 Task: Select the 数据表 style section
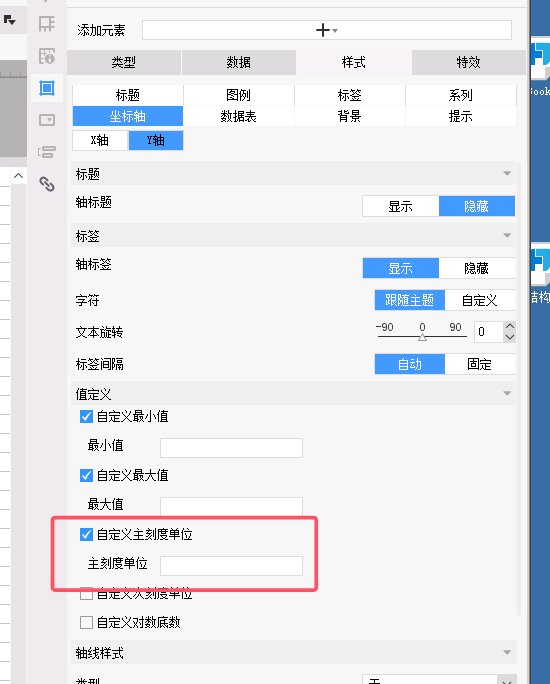coord(239,116)
